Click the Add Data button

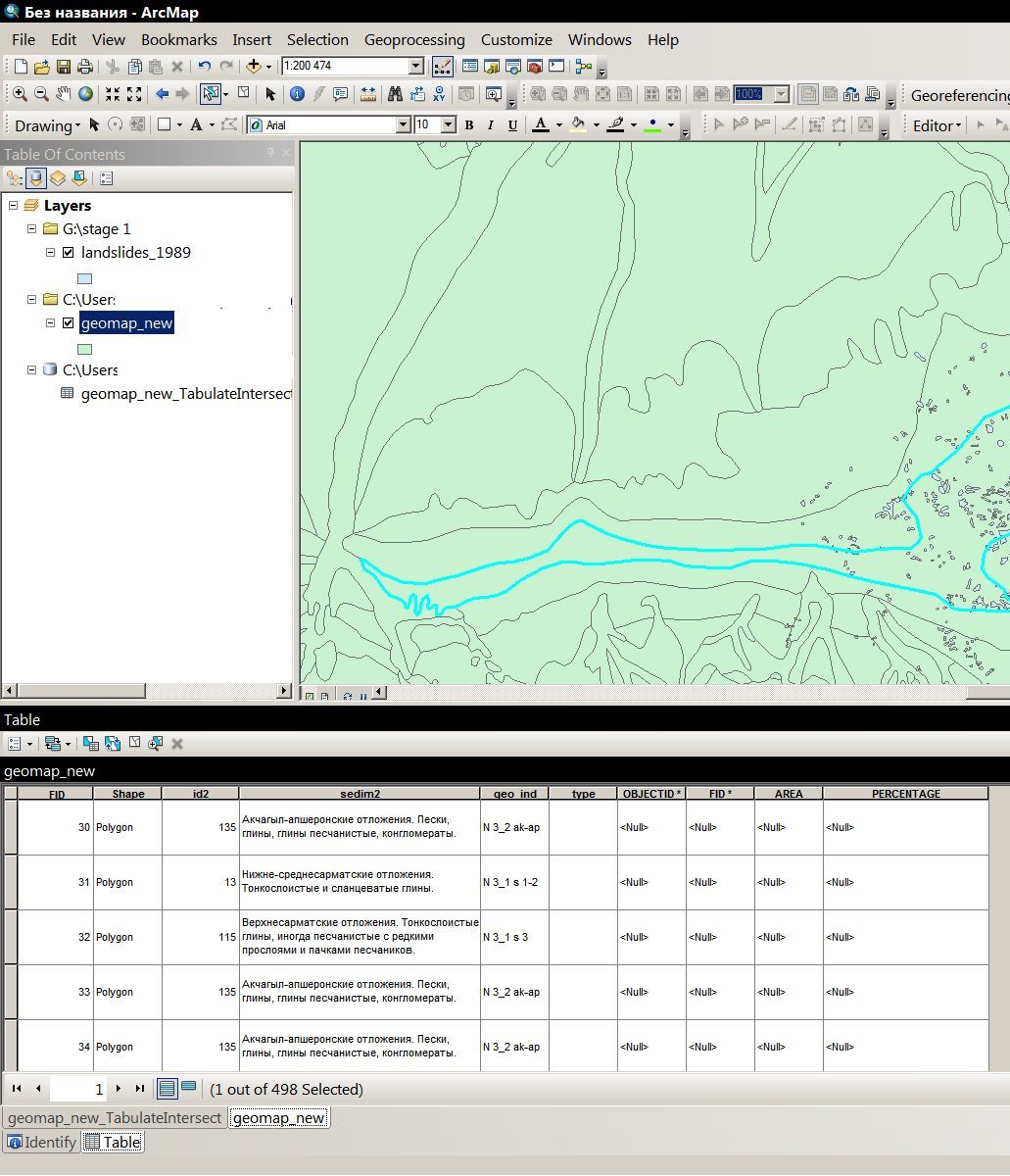pyautogui.click(x=255, y=67)
